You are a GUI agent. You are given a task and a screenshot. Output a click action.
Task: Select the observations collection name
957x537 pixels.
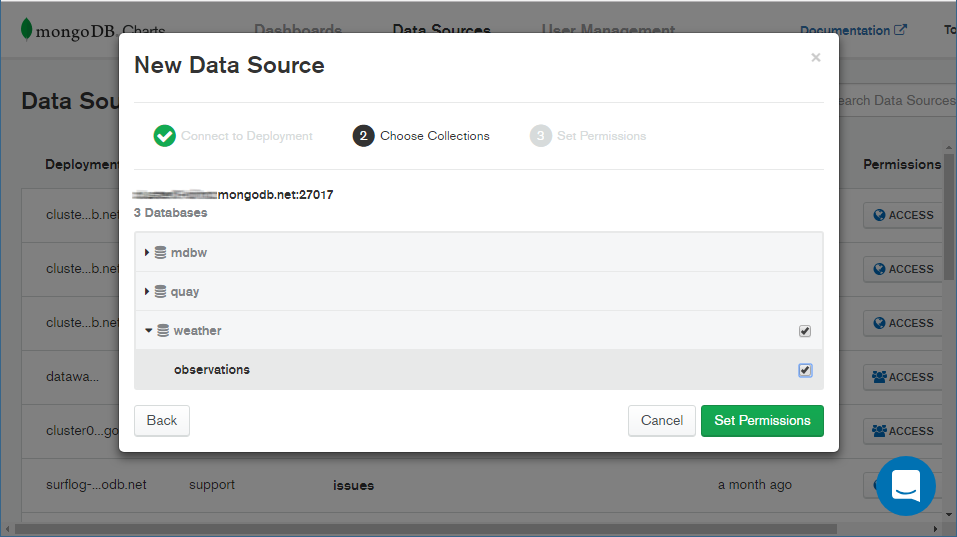(212, 370)
